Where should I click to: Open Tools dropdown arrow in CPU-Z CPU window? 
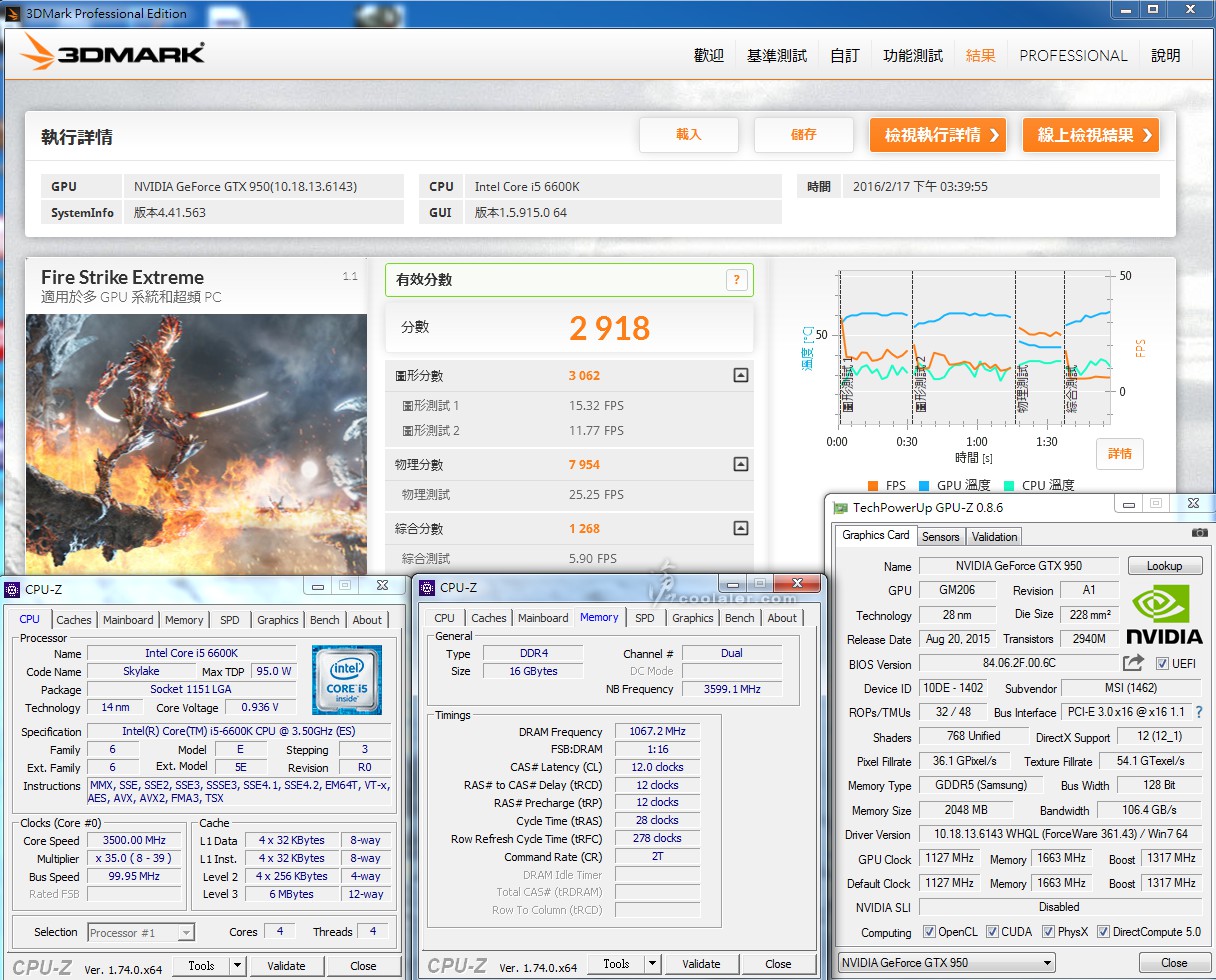pyautogui.click(x=238, y=966)
